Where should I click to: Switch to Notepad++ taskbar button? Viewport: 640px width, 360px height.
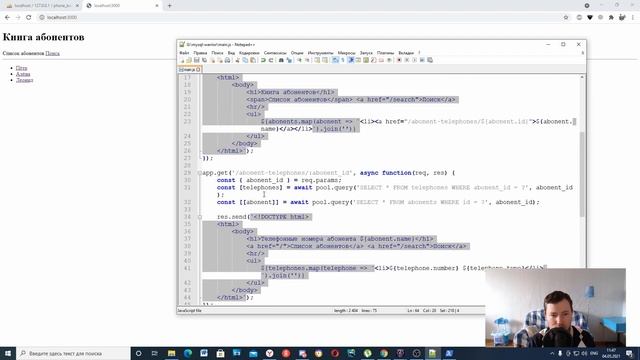(432, 353)
